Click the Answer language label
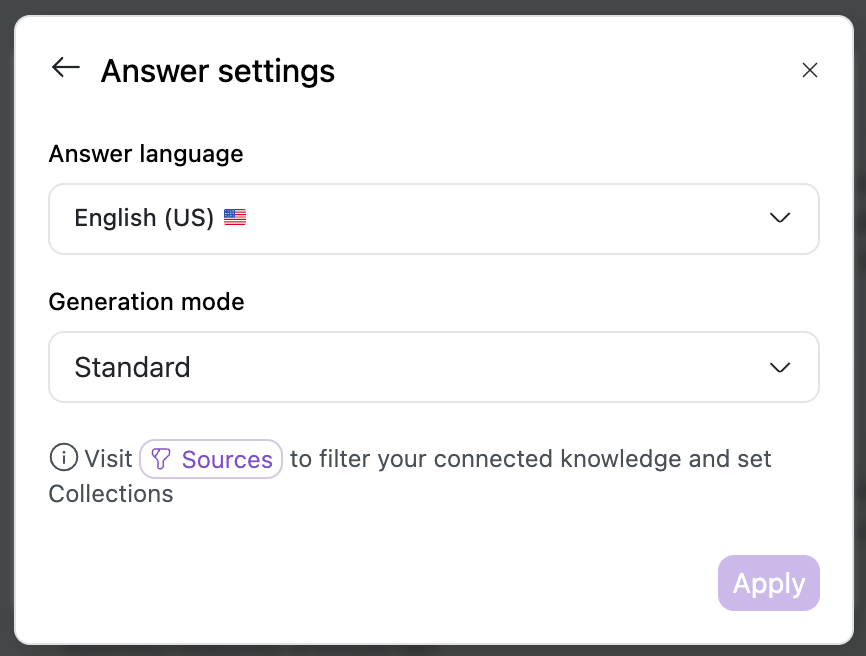This screenshot has height=656, width=866. point(146,153)
